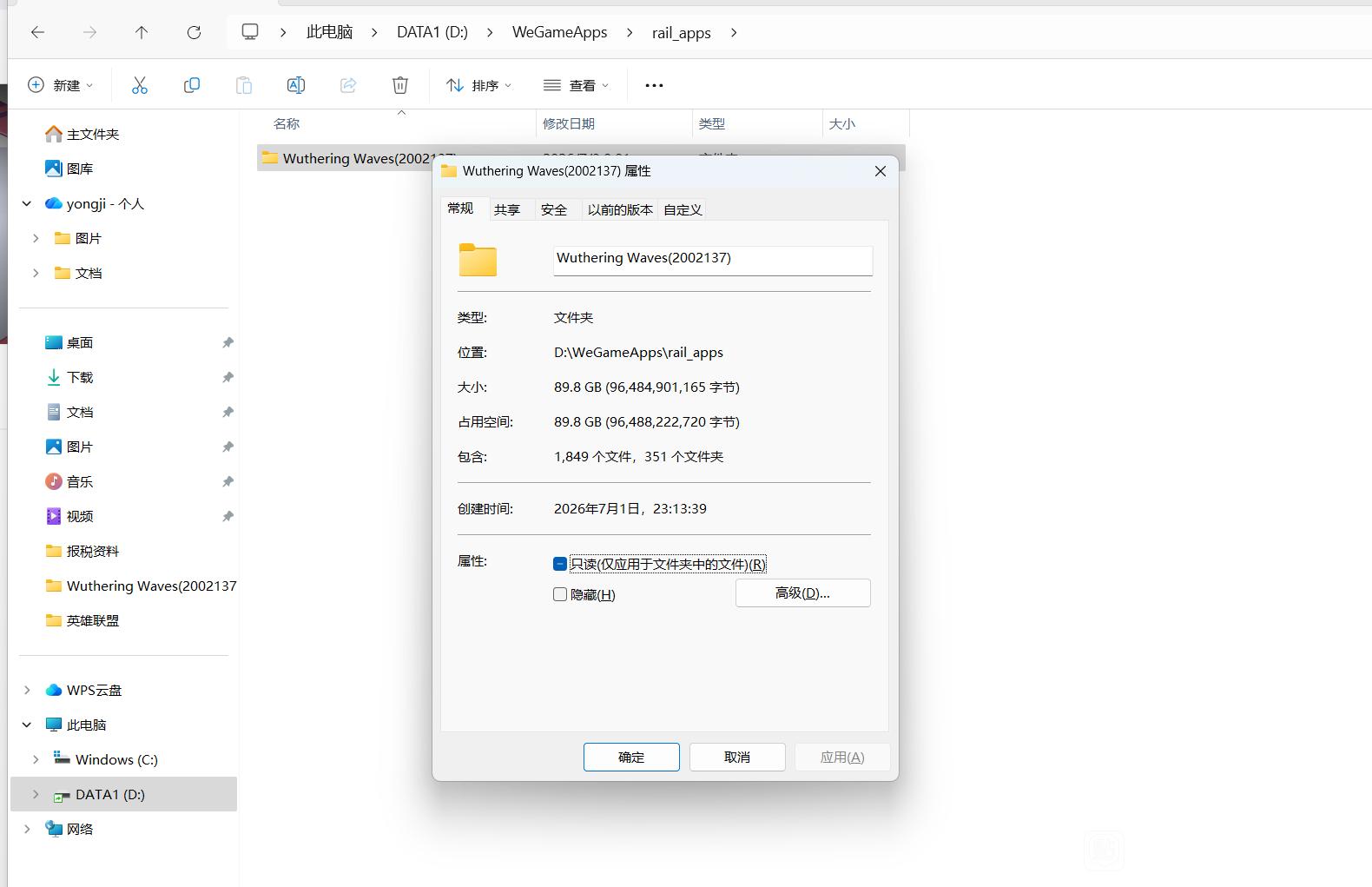The image size is (1372, 887).
Task: Expand breadcrumb chevron after rail_apps
Action: pos(734,32)
